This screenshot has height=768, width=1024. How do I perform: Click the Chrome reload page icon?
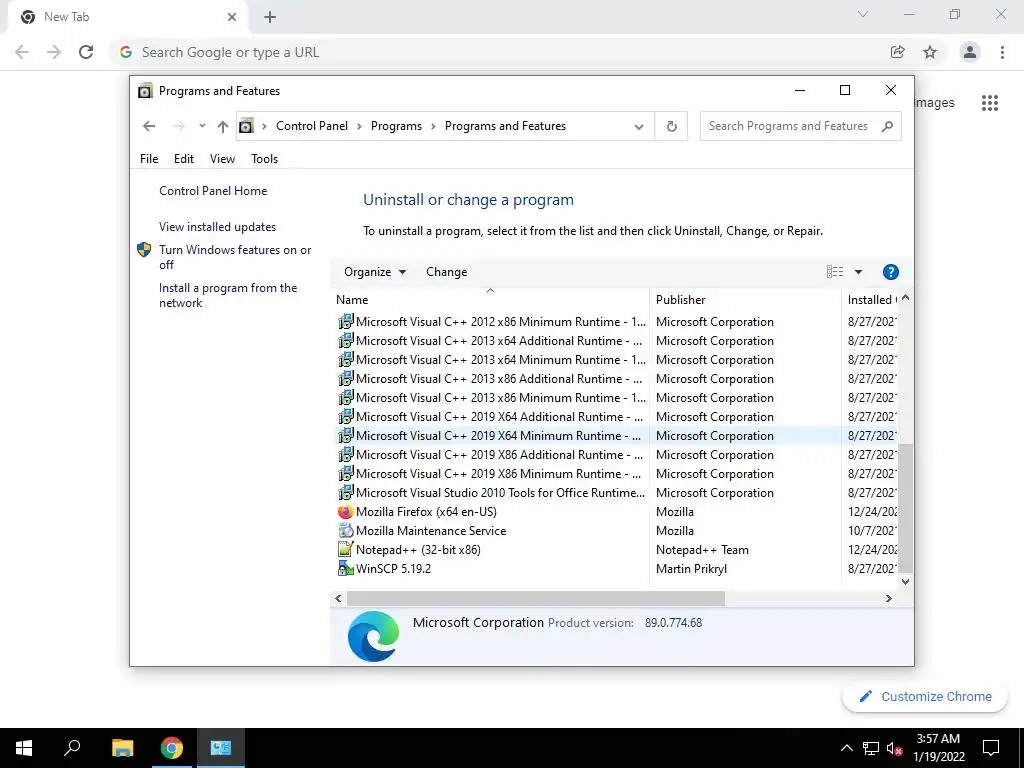86,52
